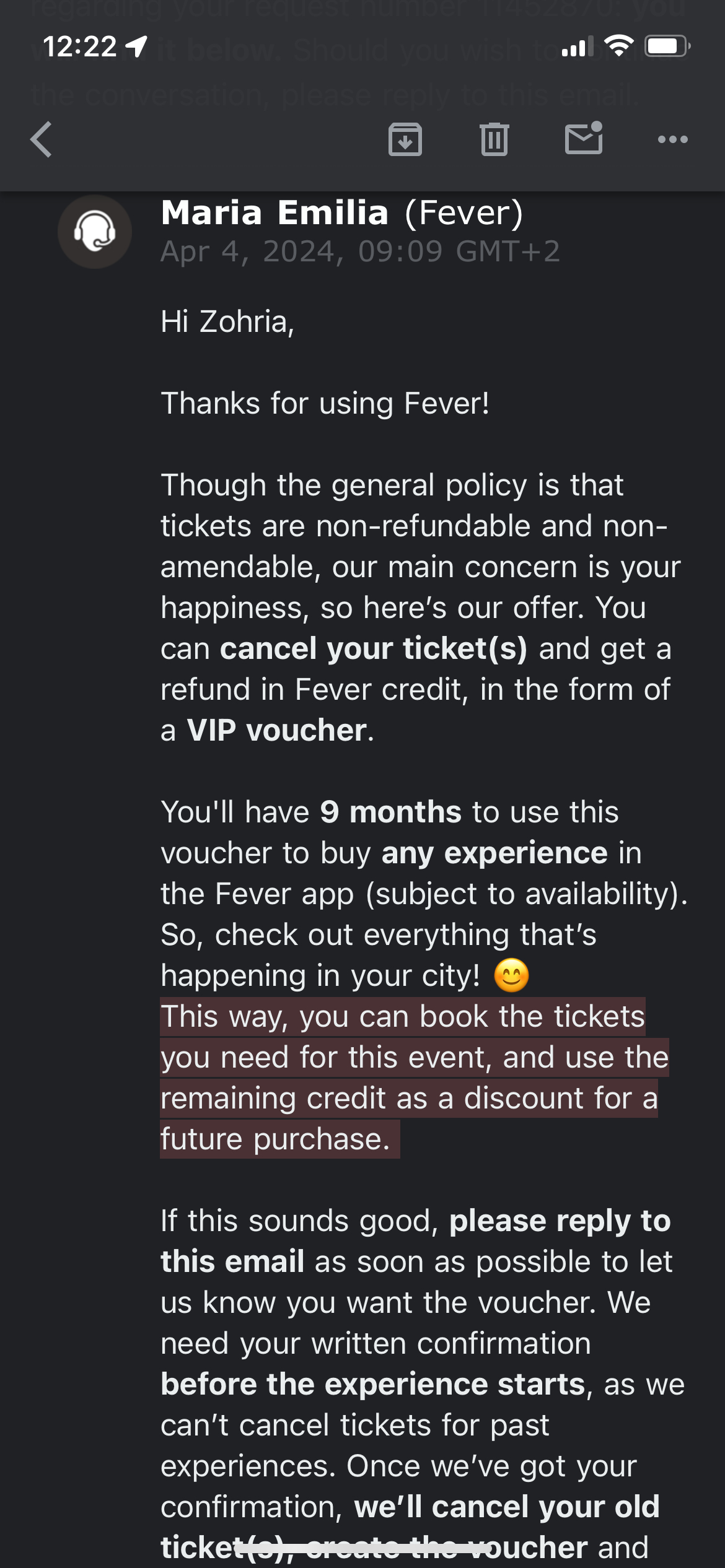Viewport: 725px width, 1568px height.
Task: Tap the cellular signal bars
Action: coord(577,46)
